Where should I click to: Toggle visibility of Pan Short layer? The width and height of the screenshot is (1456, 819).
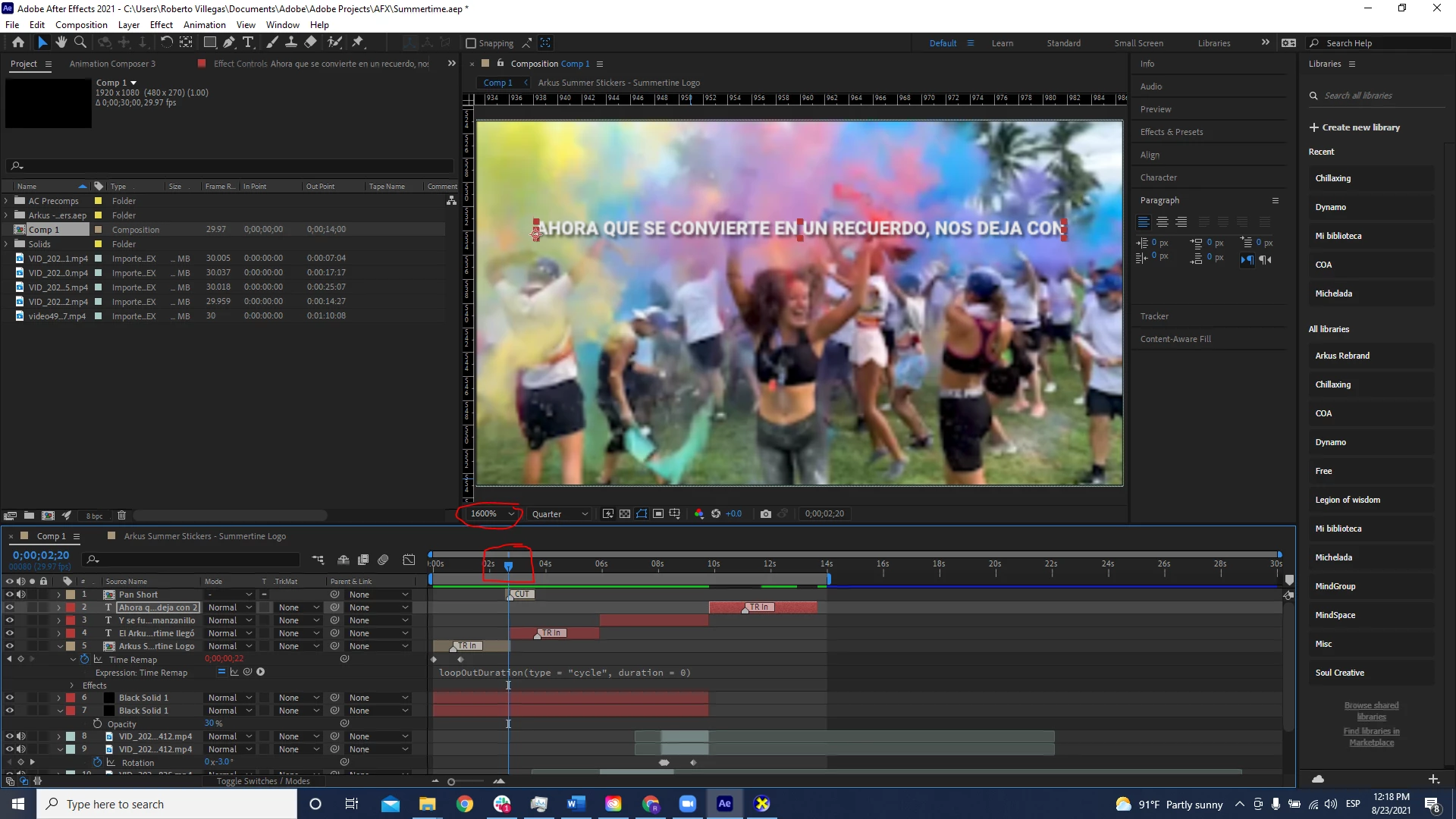tap(10, 595)
